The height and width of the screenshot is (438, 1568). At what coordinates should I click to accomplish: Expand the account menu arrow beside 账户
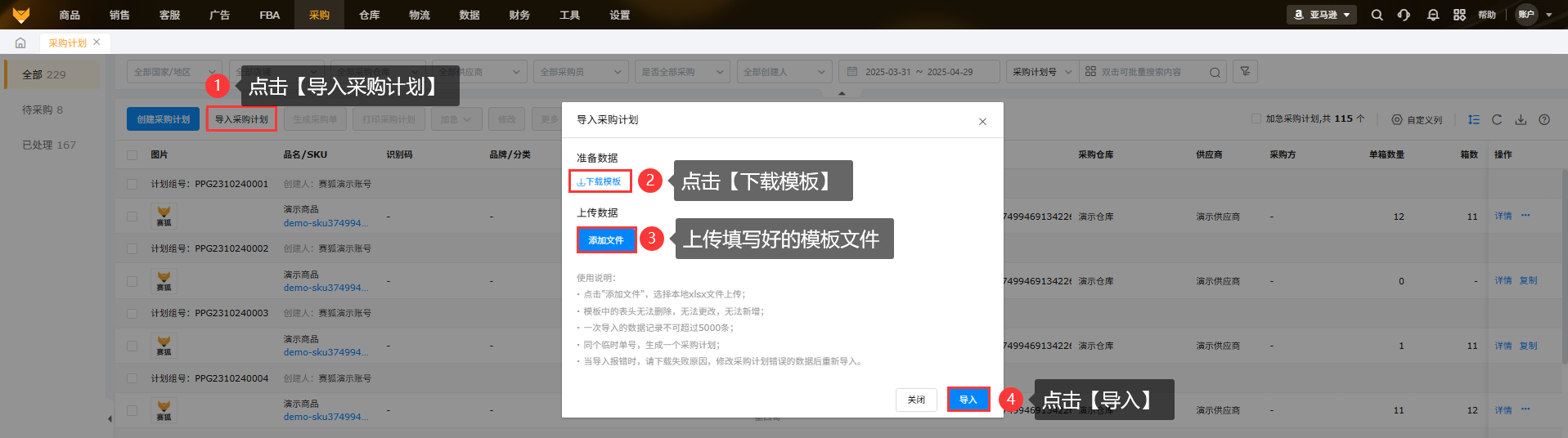pyautogui.click(x=1549, y=15)
